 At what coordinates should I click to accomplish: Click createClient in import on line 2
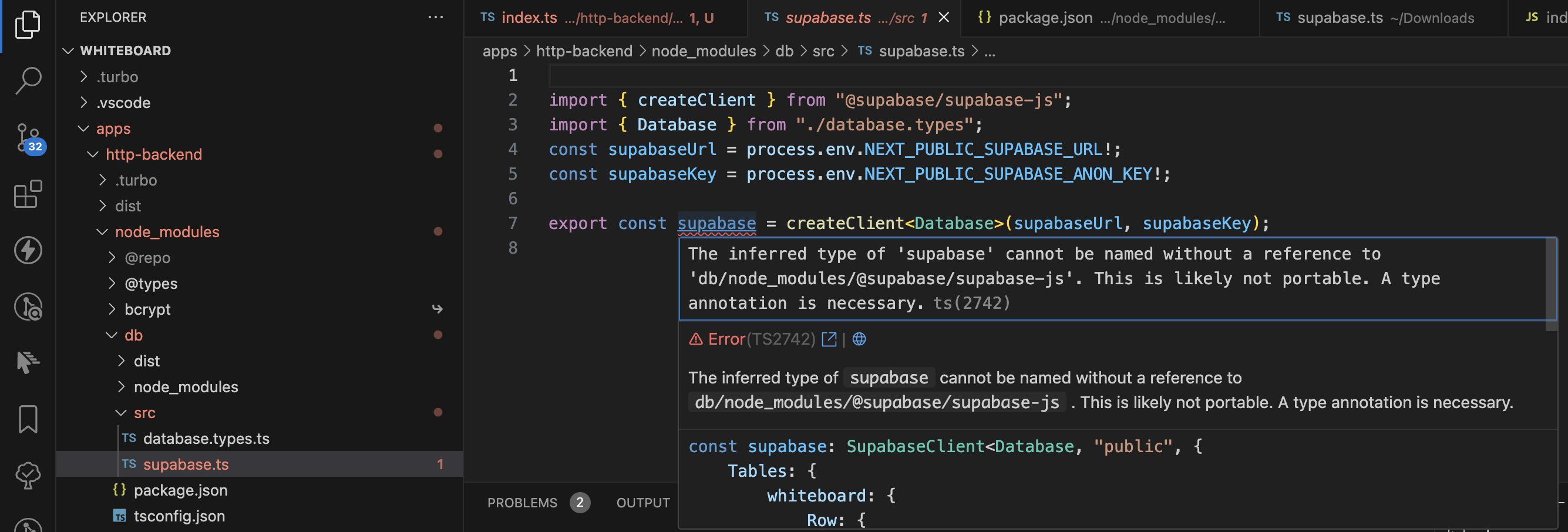[x=696, y=100]
